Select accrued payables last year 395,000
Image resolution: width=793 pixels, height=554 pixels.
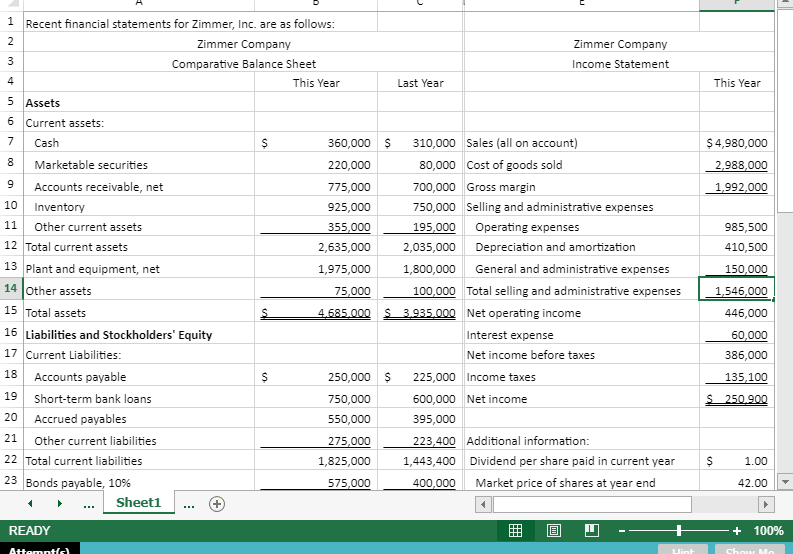click(x=420, y=418)
